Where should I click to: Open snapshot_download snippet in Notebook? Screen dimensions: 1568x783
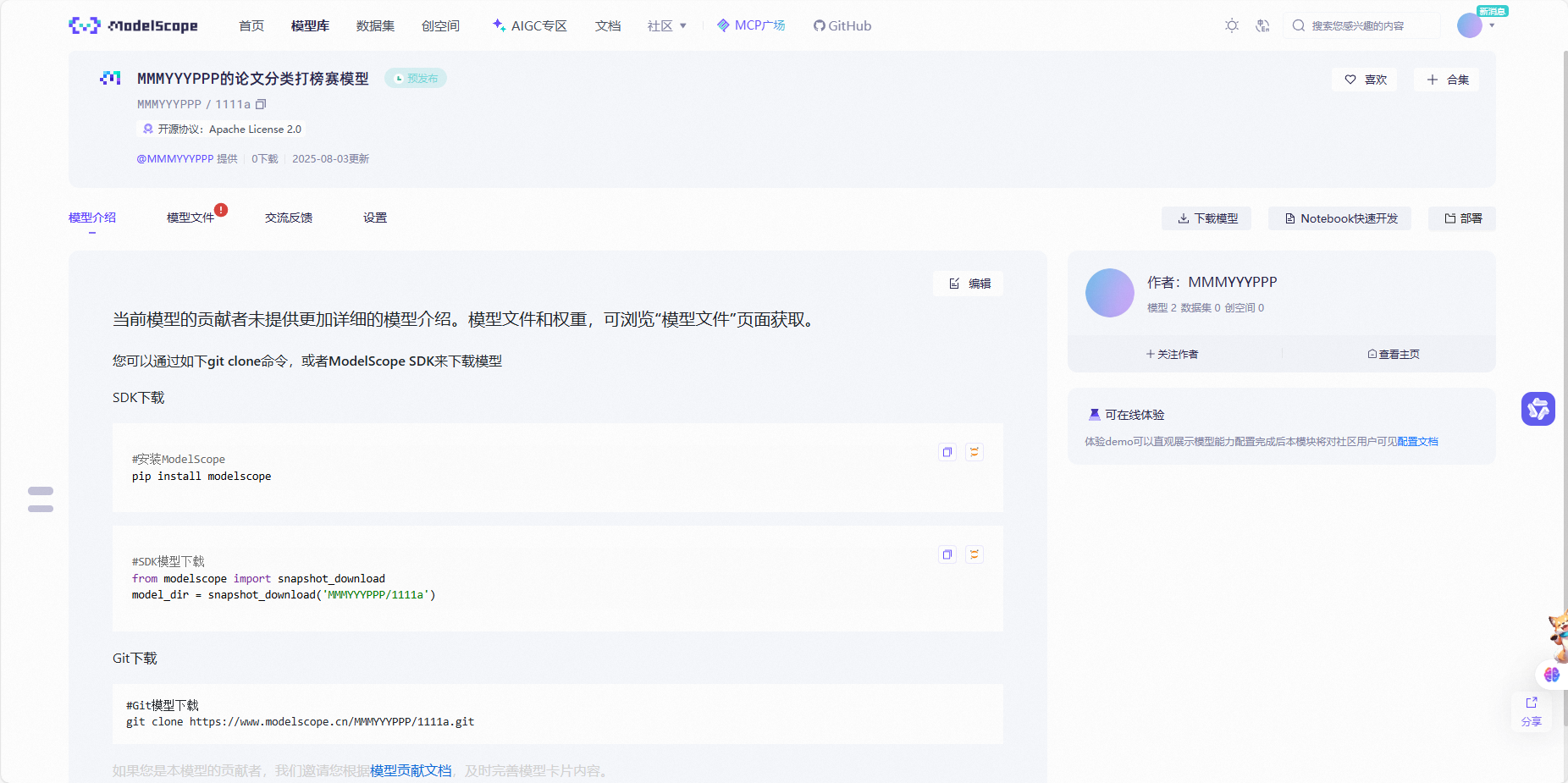point(974,554)
